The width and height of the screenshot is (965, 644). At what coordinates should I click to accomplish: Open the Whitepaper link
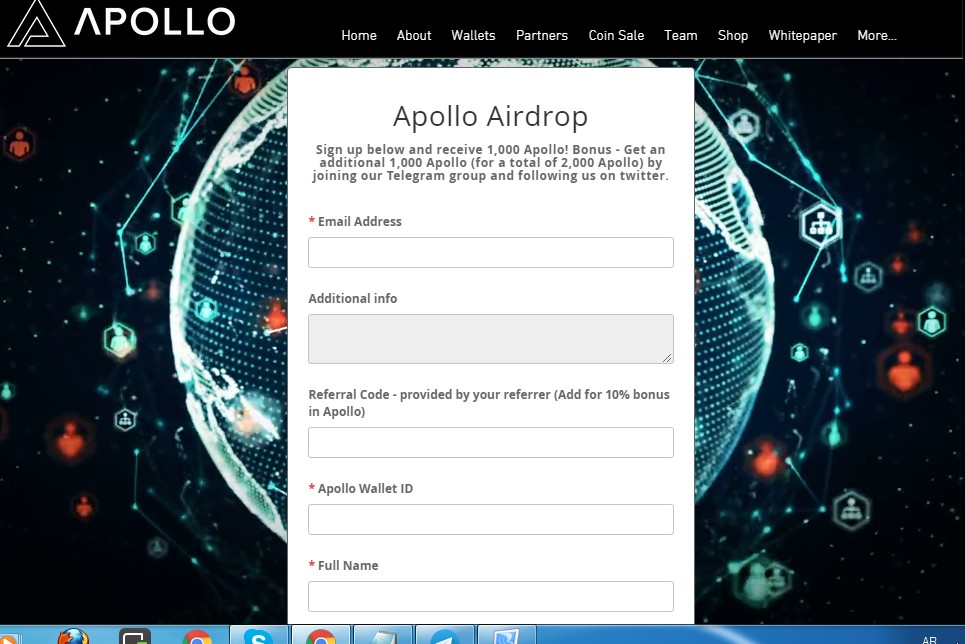(x=803, y=36)
